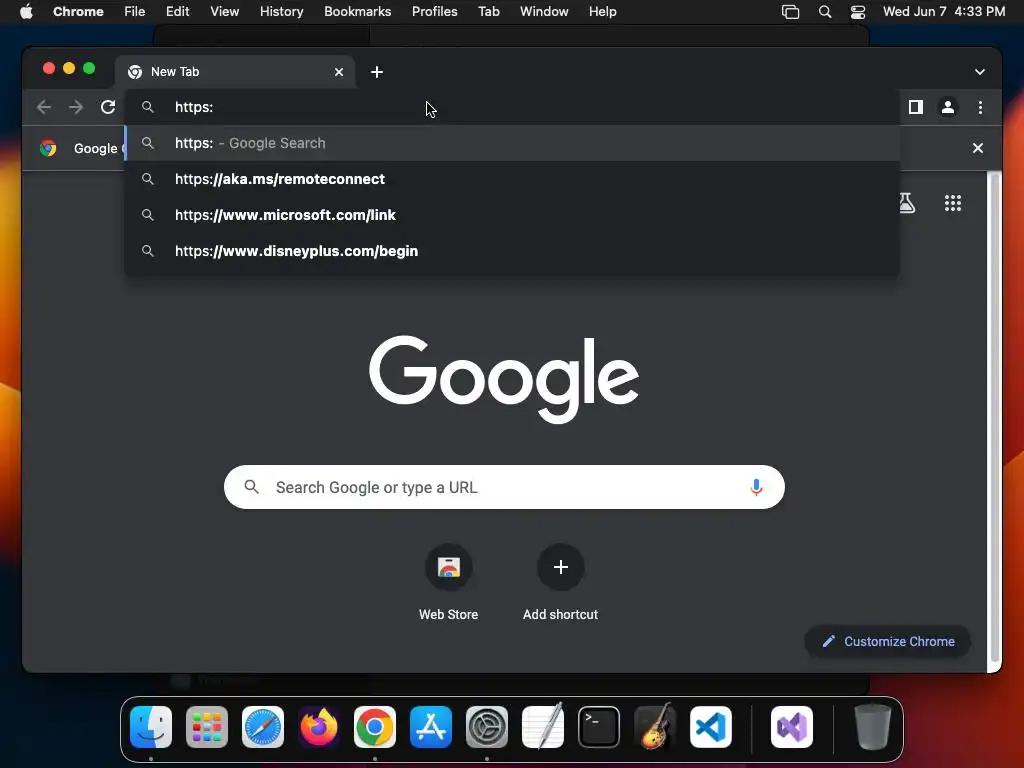Image resolution: width=1024 pixels, height=768 pixels.
Task: Open the Chrome app menu
Action: point(78,12)
